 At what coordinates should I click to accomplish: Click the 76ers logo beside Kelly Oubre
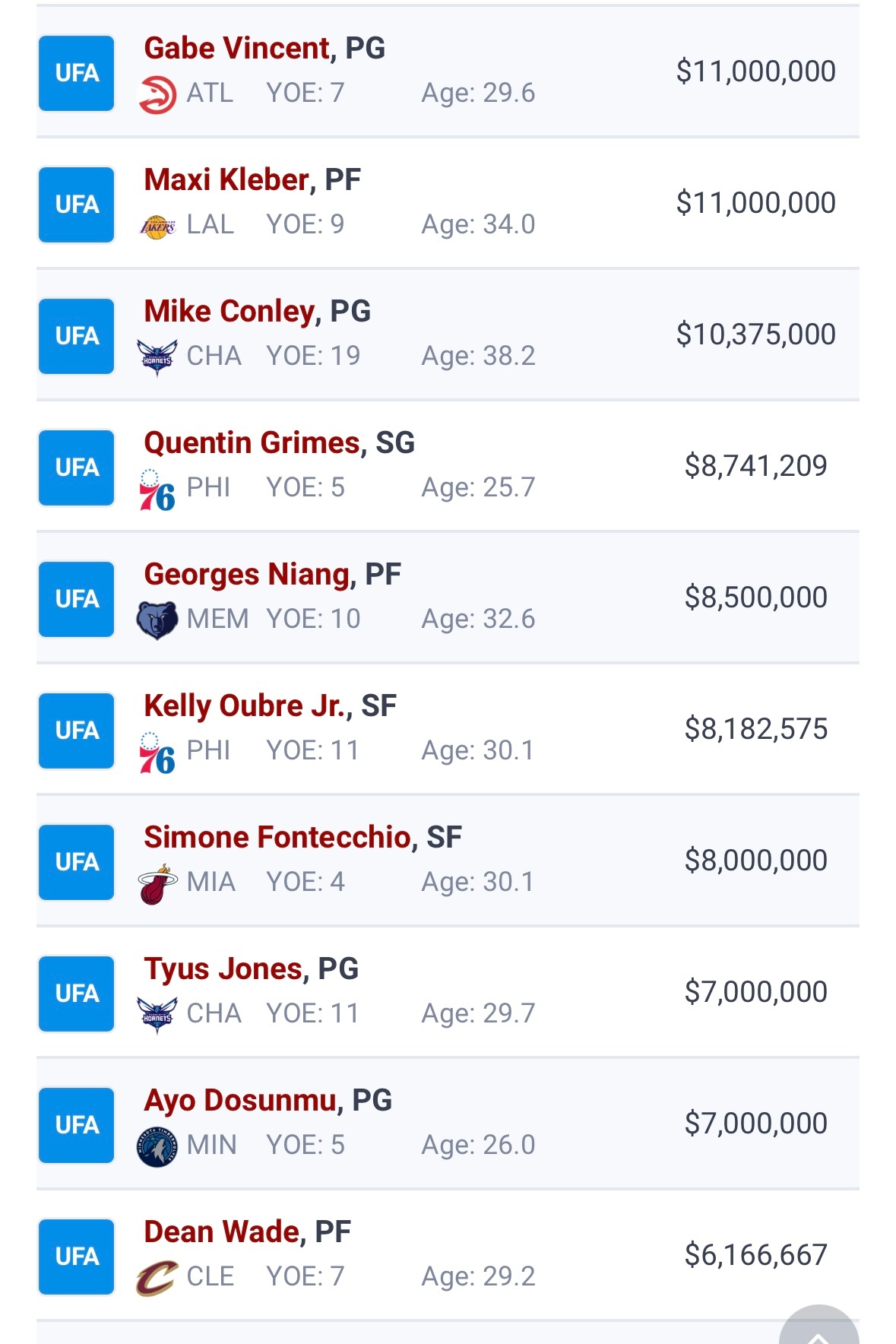click(157, 753)
